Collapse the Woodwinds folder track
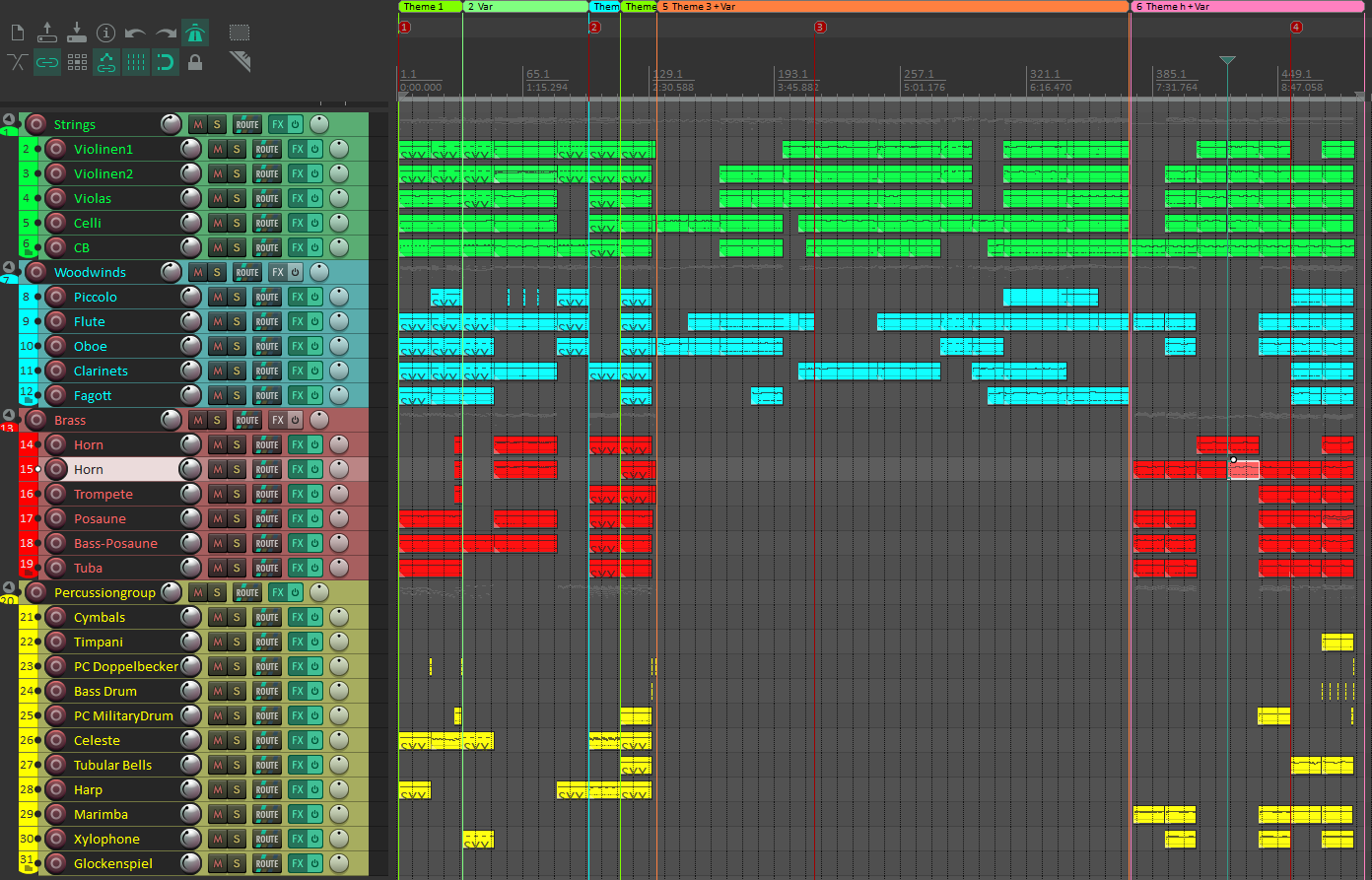The image size is (1372, 880). coord(9,268)
